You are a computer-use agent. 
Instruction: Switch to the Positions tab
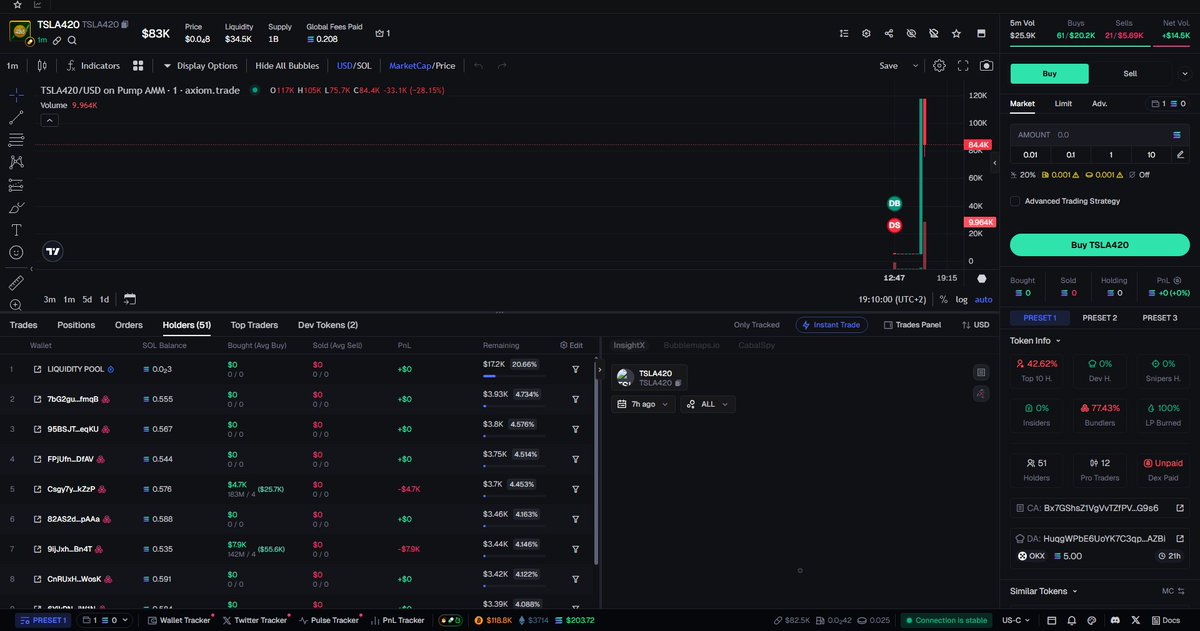click(x=76, y=325)
